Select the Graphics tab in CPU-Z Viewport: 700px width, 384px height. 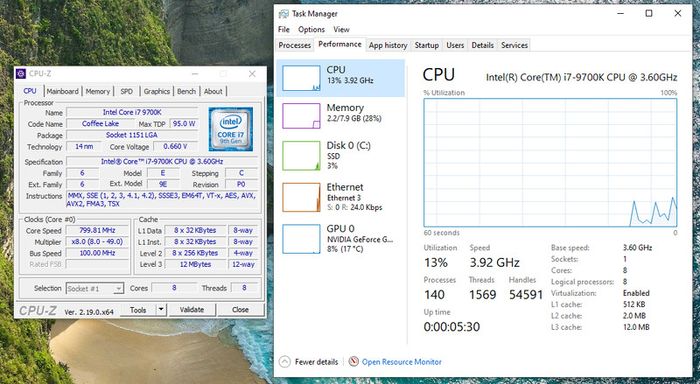pos(157,92)
